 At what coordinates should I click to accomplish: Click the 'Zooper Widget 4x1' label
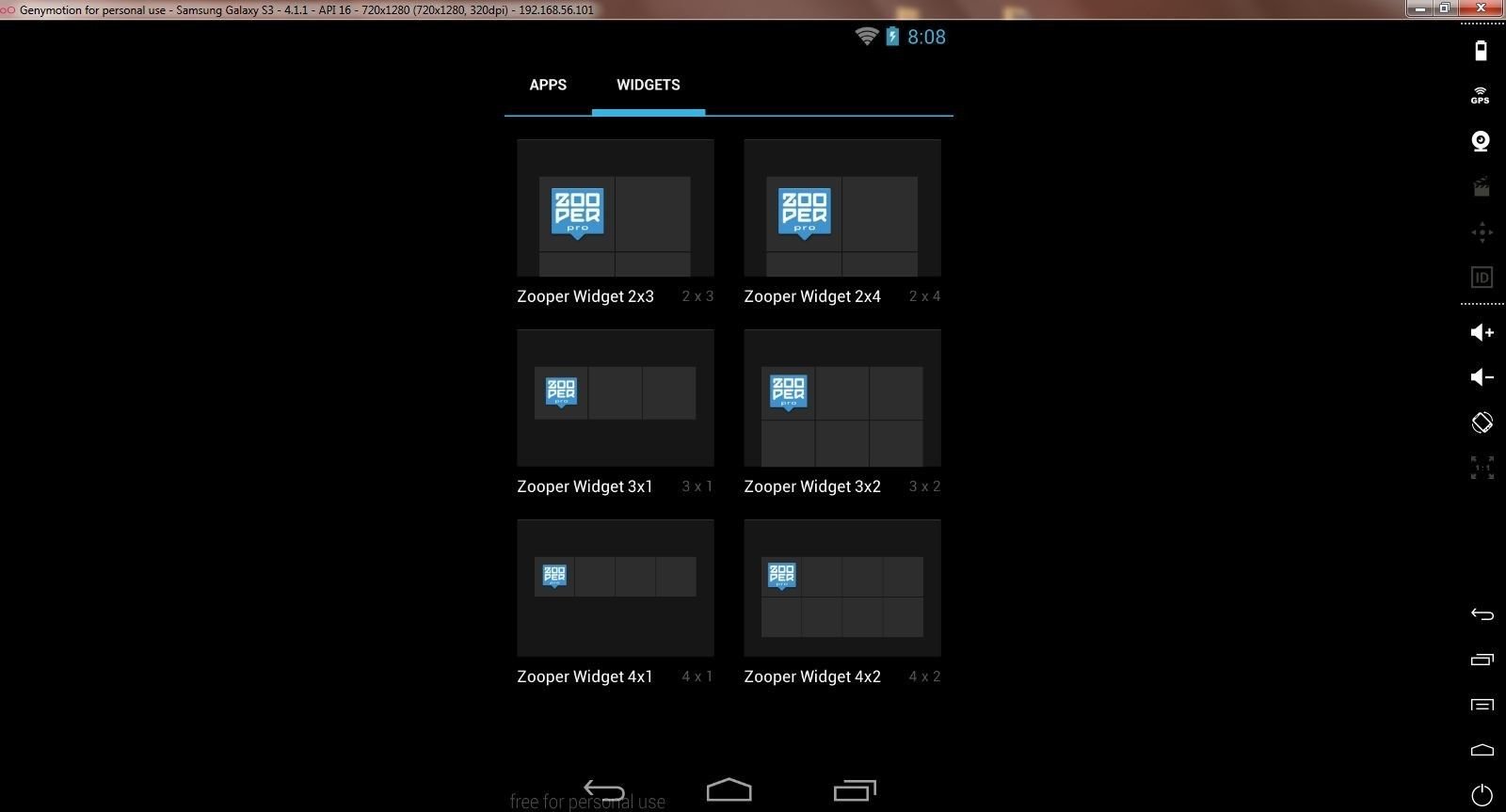click(x=585, y=677)
